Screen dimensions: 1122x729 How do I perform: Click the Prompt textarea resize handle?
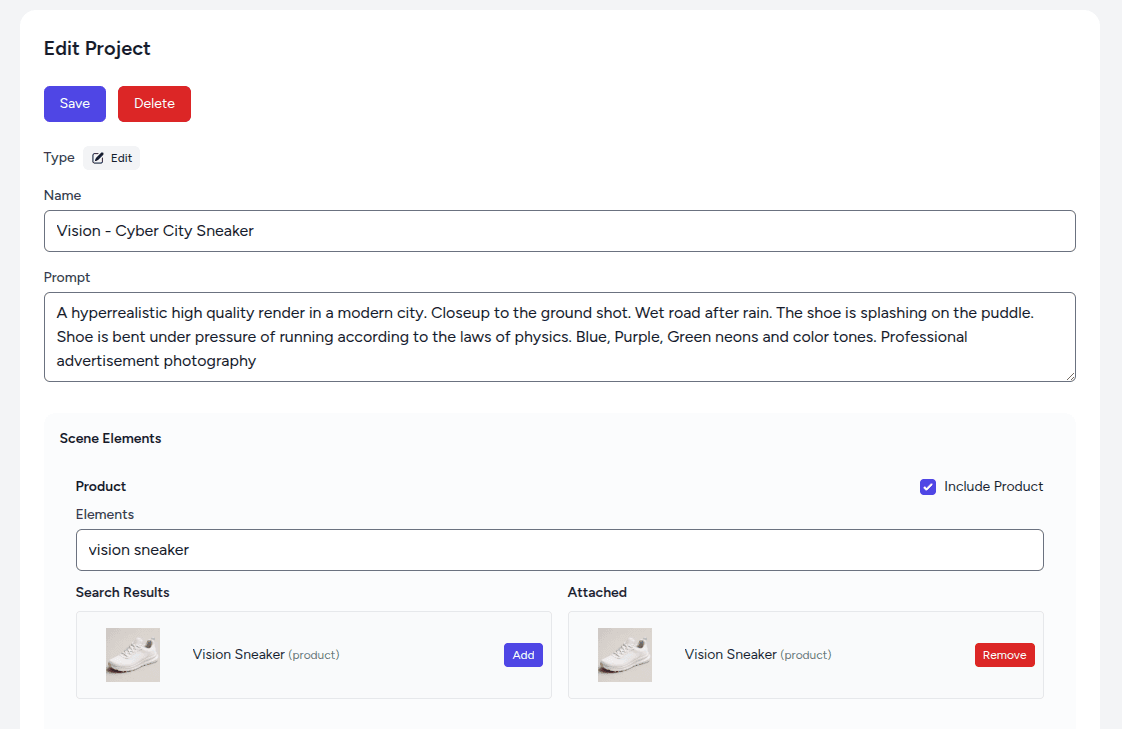tap(1070, 376)
